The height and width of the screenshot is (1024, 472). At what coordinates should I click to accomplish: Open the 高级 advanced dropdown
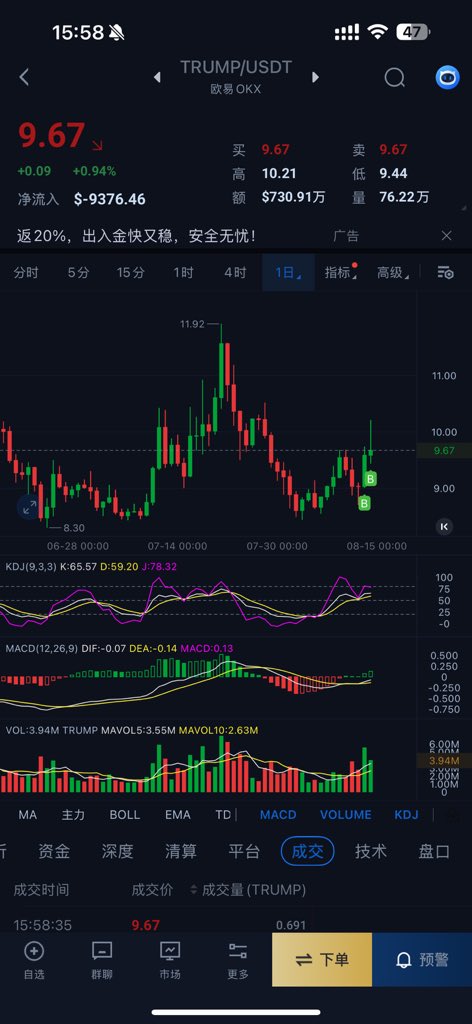(x=393, y=273)
